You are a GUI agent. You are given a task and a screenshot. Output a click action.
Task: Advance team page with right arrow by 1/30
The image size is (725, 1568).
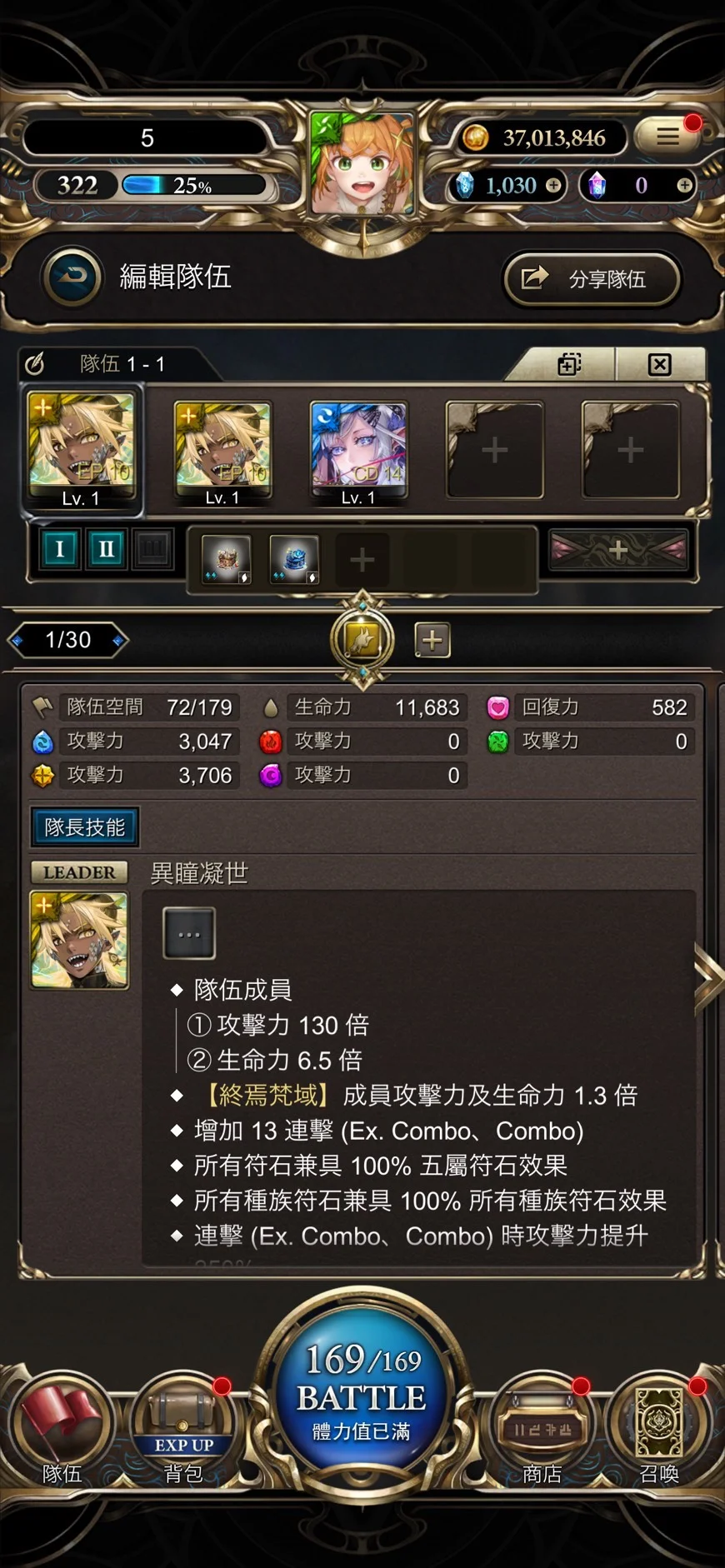(119, 640)
